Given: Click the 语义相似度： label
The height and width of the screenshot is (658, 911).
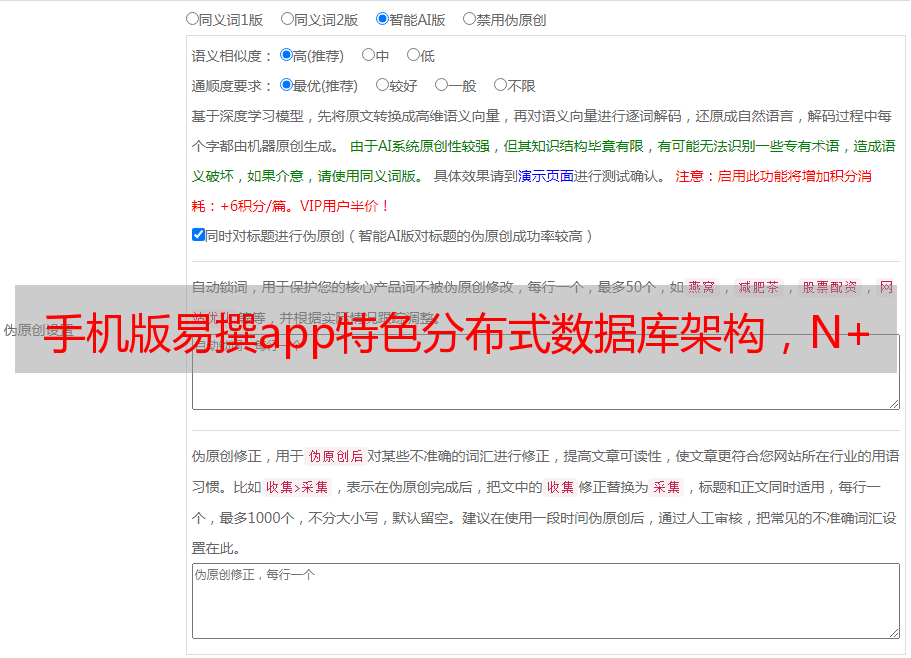Looking at the screenshot, I should [232, 56].
